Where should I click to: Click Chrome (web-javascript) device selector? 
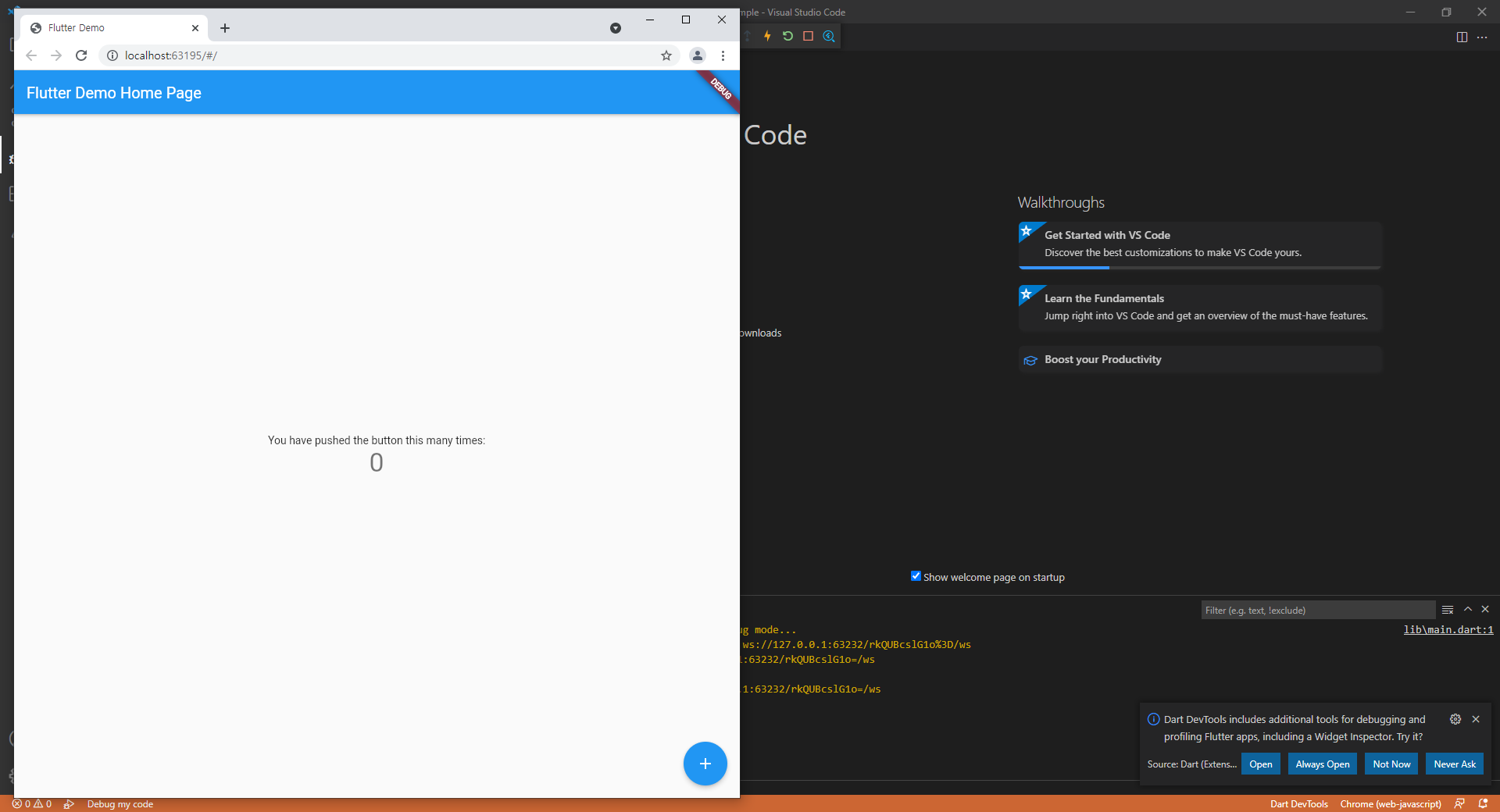click(1391, 804)
